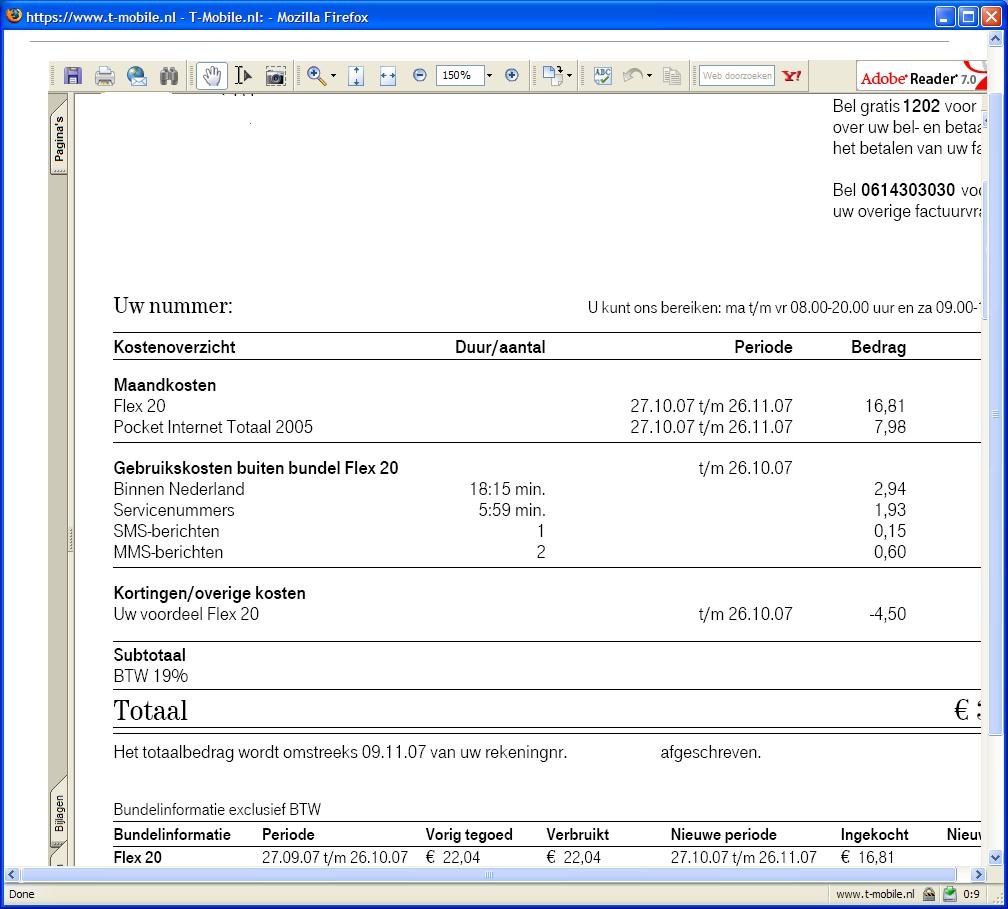Click the 'BTW 19%' line
1008x909 pixels.
[x=150, y=676]
